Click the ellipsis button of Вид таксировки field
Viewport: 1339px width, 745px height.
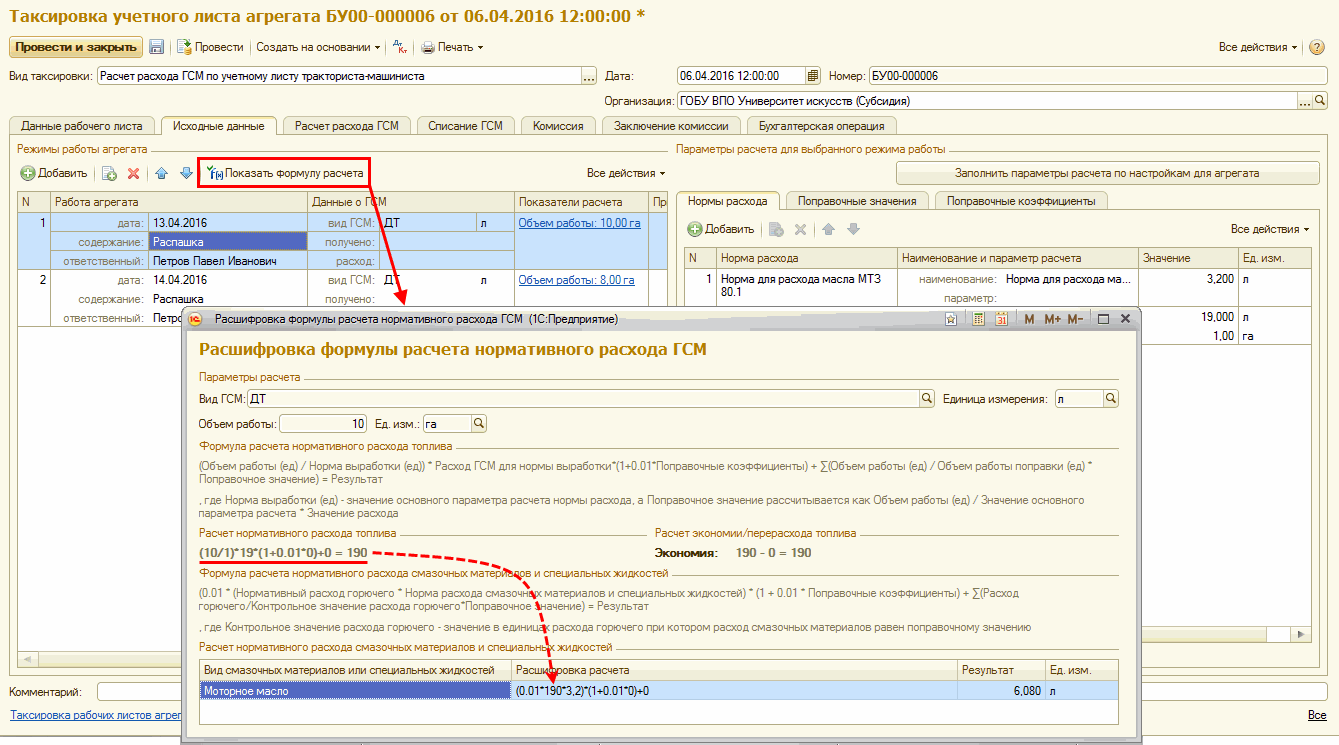pyautogui.click(x=589, y=76)
